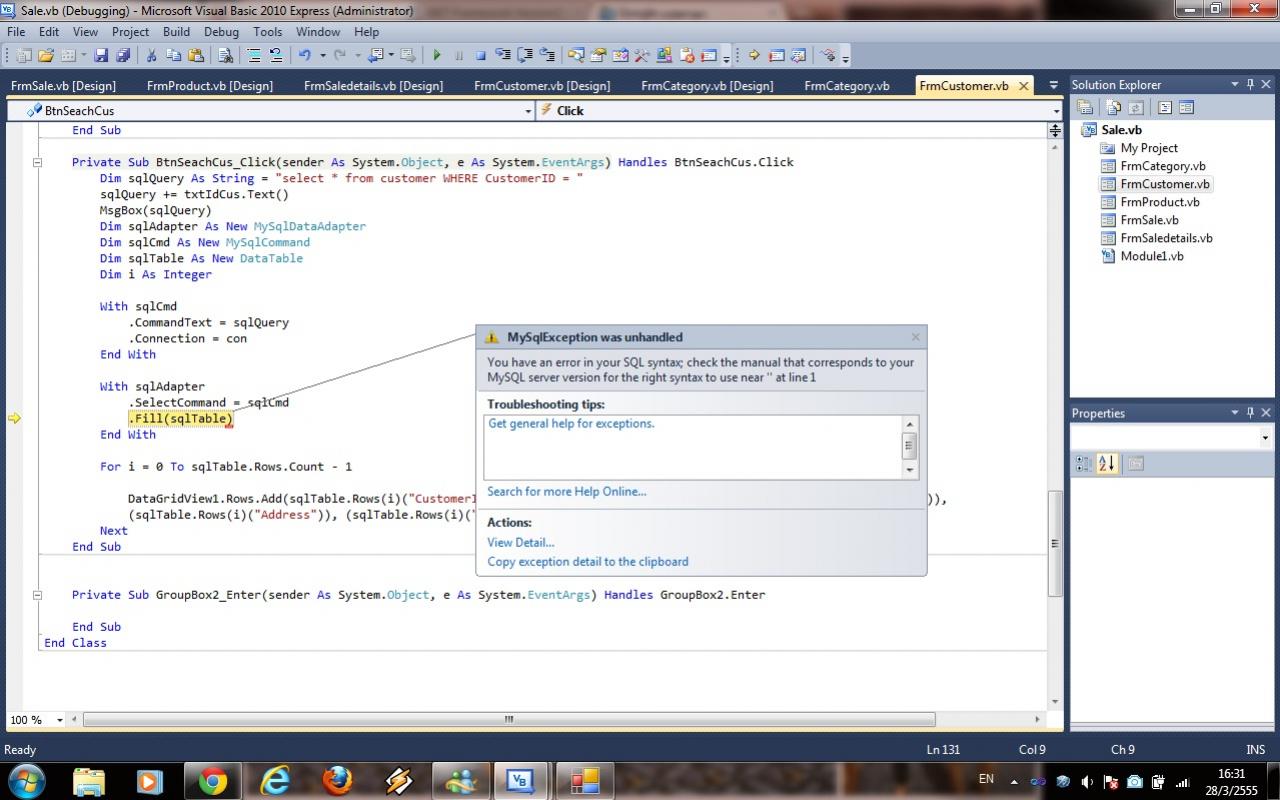
Task: Click the horizontal code editor scrollbar
Action: [x=509, y=719]
